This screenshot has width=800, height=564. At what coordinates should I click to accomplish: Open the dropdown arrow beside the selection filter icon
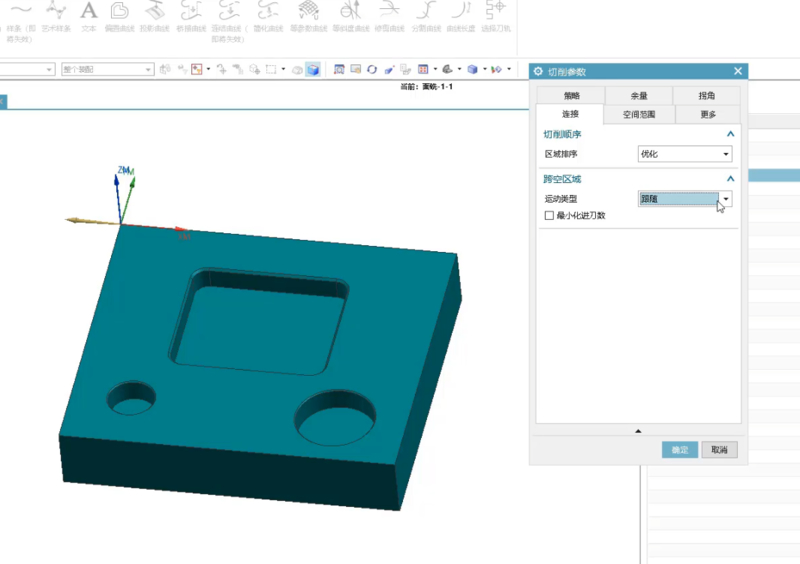click(208, 69)
